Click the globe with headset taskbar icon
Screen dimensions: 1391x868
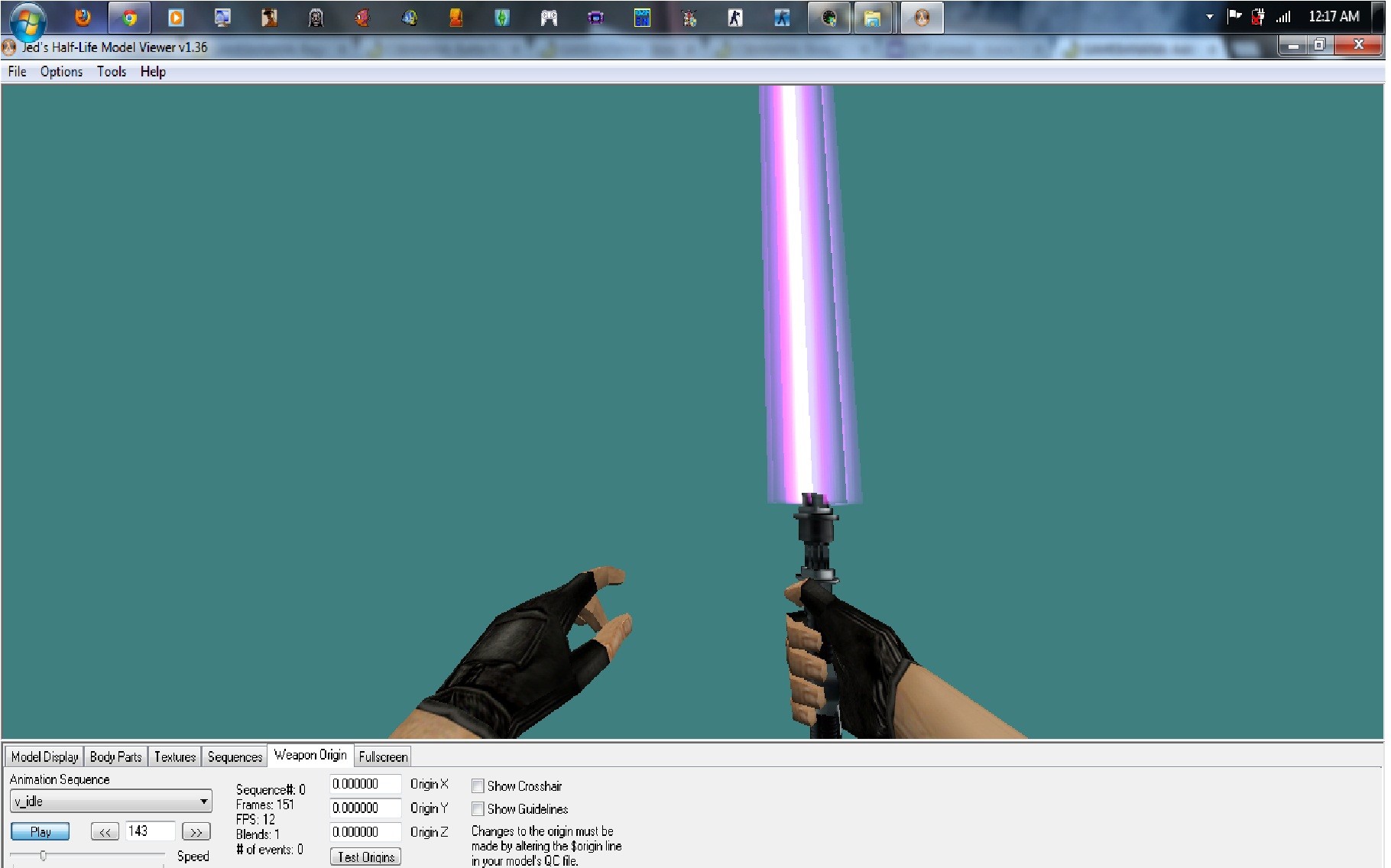pos(409,18)
